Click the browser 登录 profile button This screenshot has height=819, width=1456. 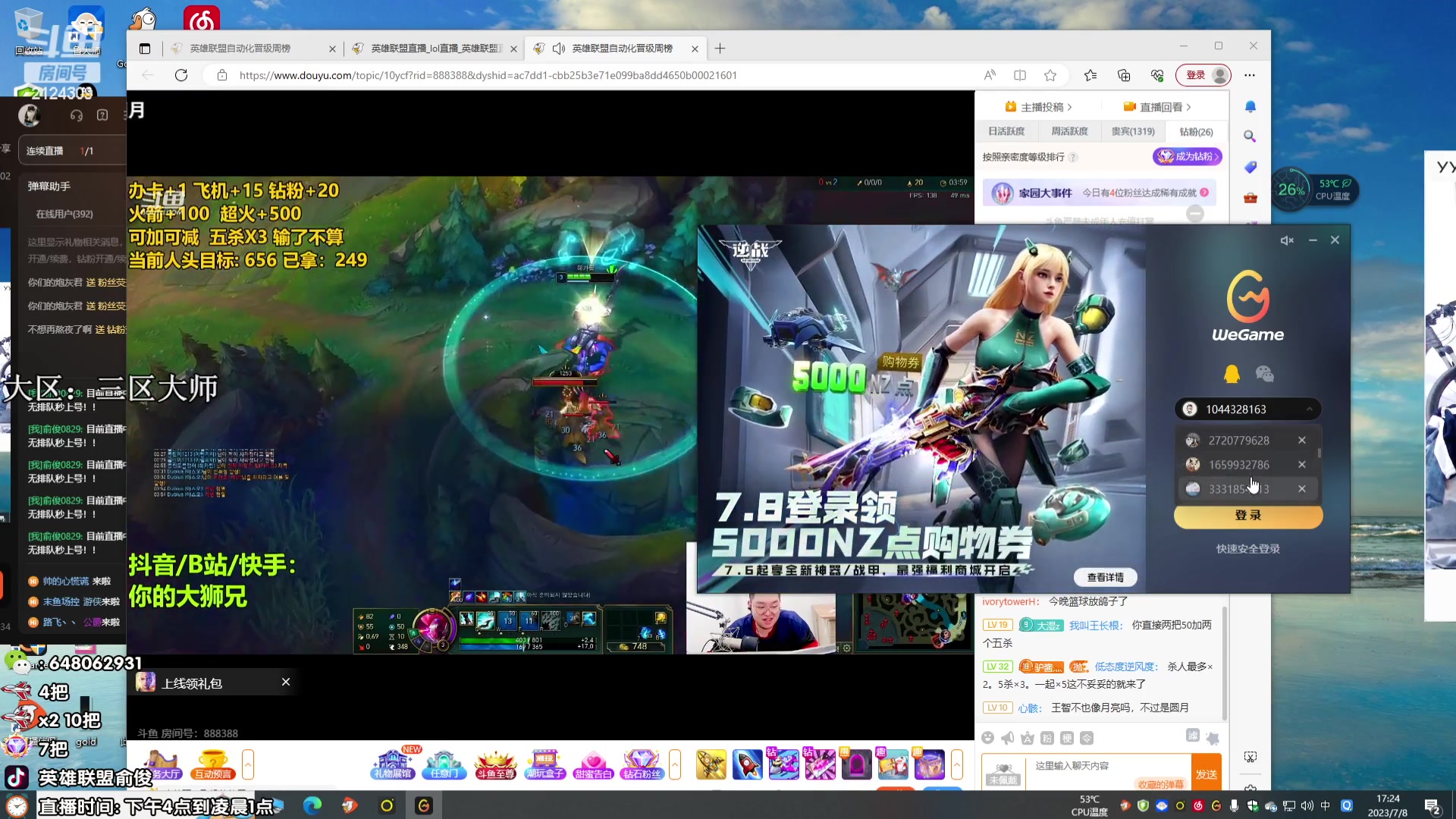coord(1203,75)
